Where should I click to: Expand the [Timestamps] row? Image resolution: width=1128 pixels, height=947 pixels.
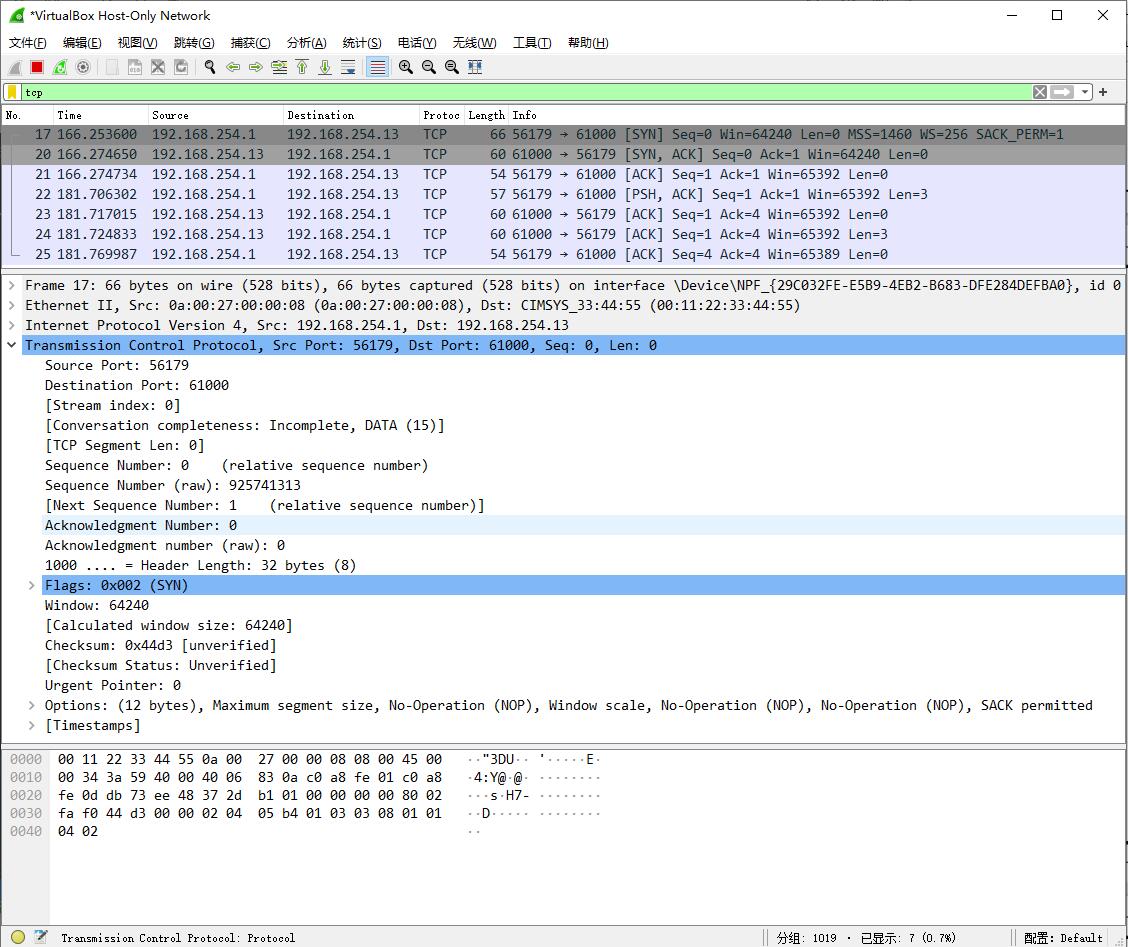click(32, 725)
